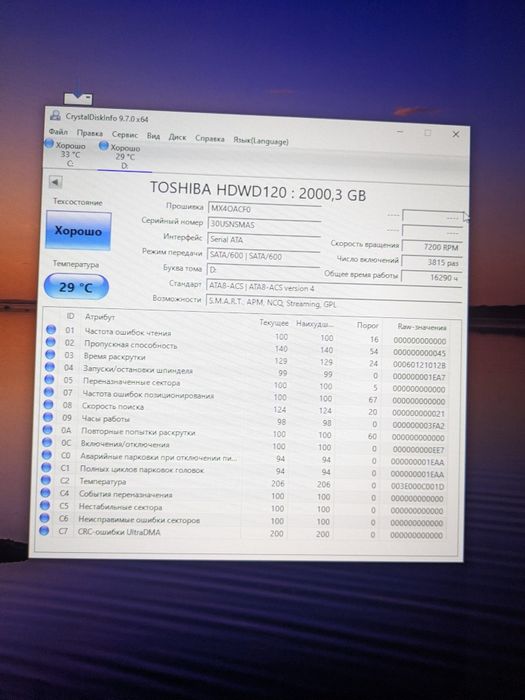Screen dimensions: 525x700
Task: Select the Скорость поиска row text
Action: point(112,407)
